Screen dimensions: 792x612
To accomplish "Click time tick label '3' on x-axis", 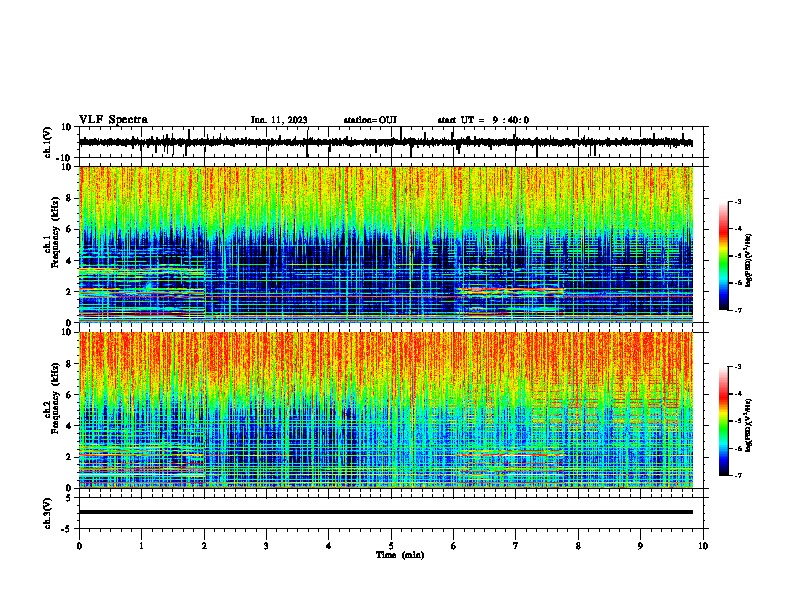I will point(266,546).
